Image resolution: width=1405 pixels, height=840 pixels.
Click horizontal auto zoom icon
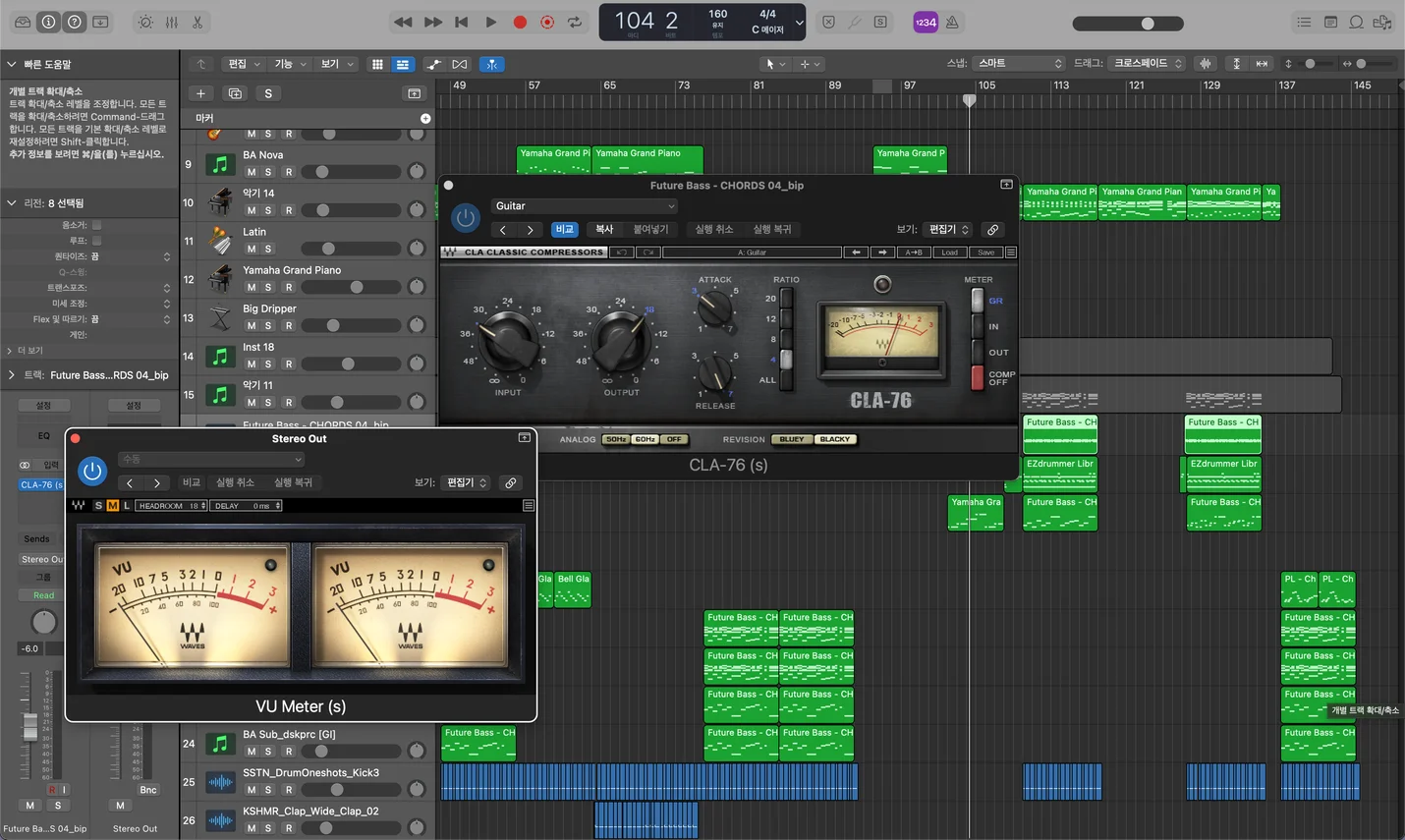pyautogui.click(x=1262, y=64)
